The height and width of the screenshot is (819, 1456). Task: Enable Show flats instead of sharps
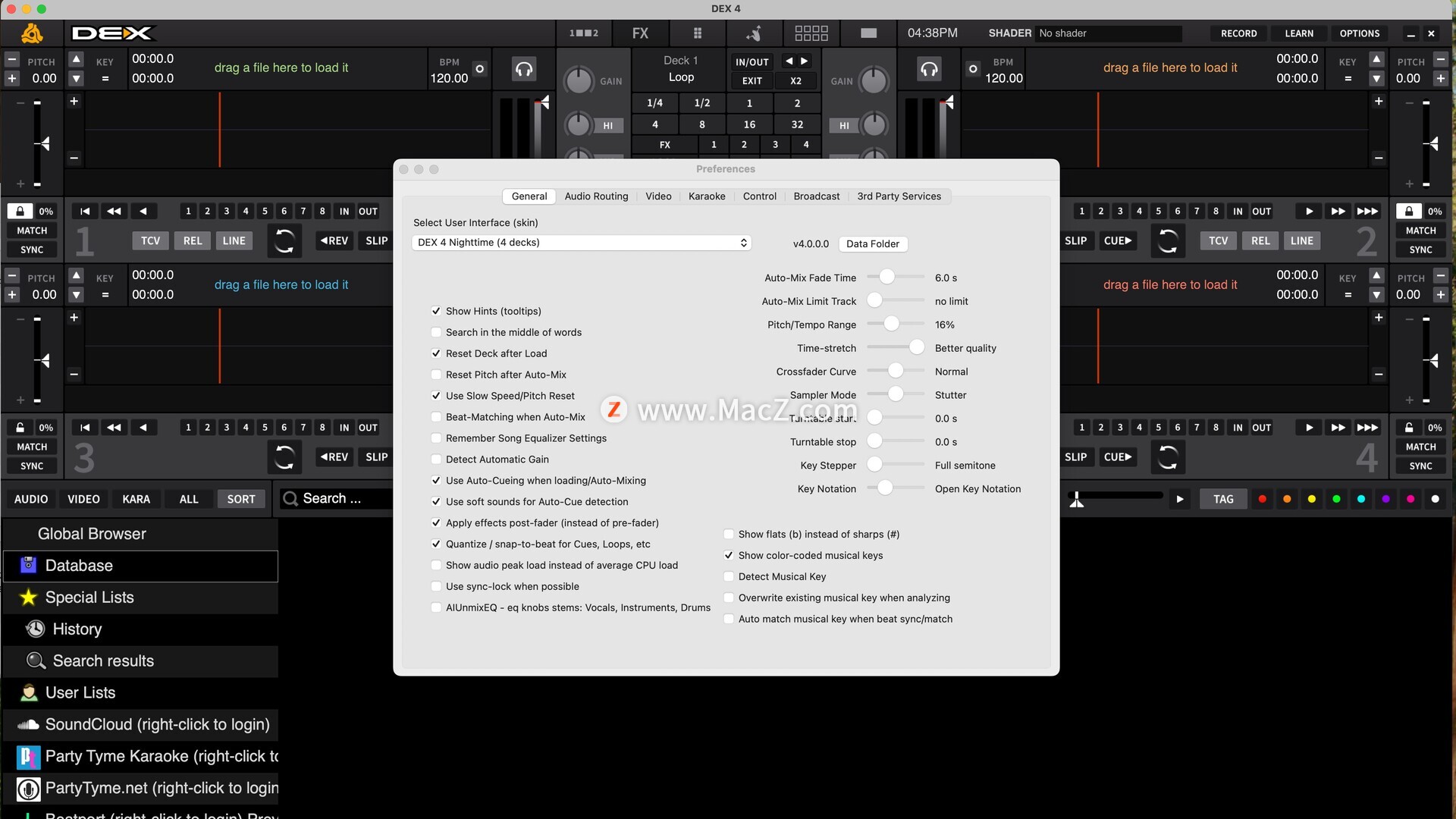(729, 535)
